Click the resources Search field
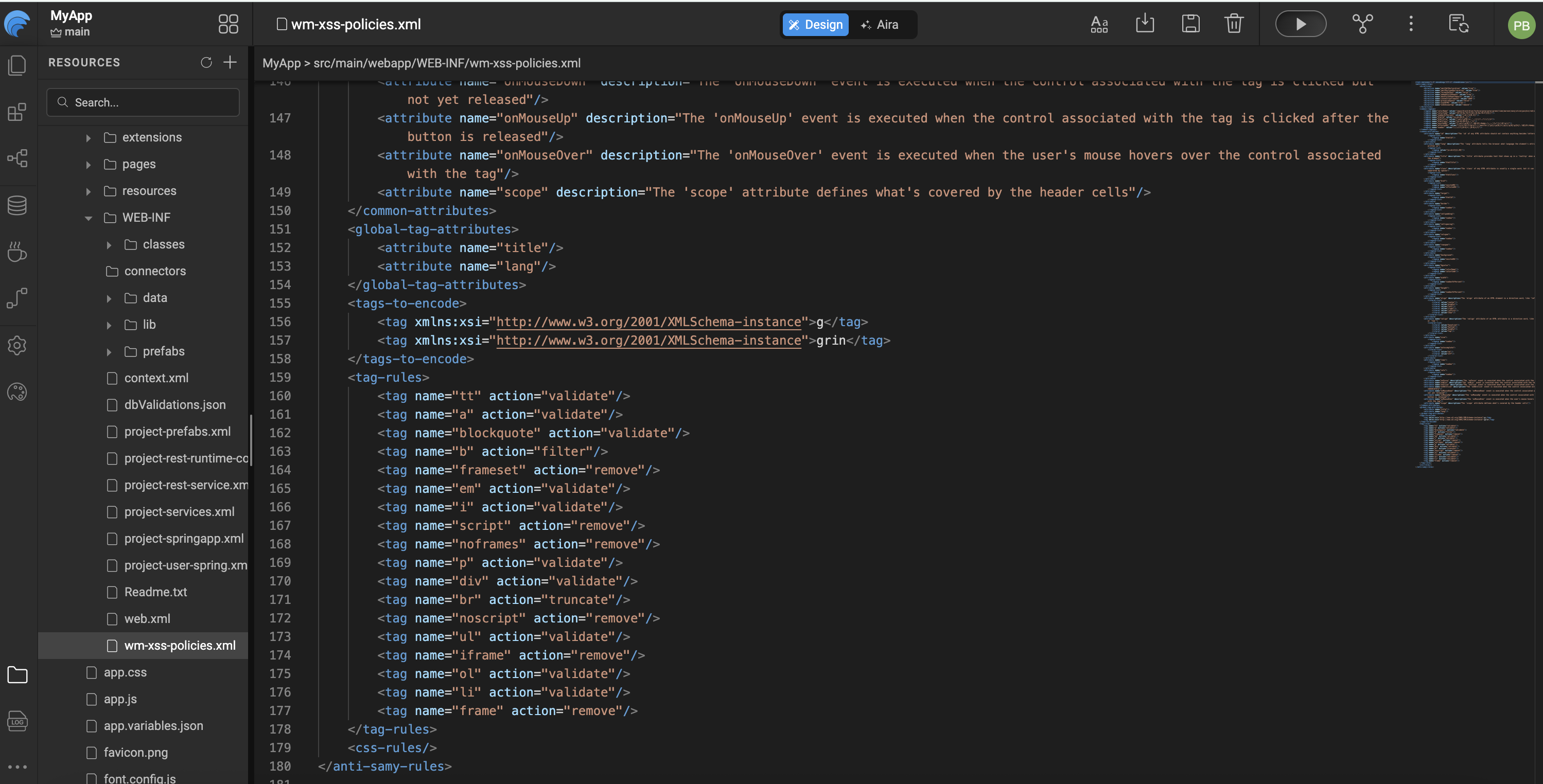This screenshot has width=1543, height=784. 144,102
